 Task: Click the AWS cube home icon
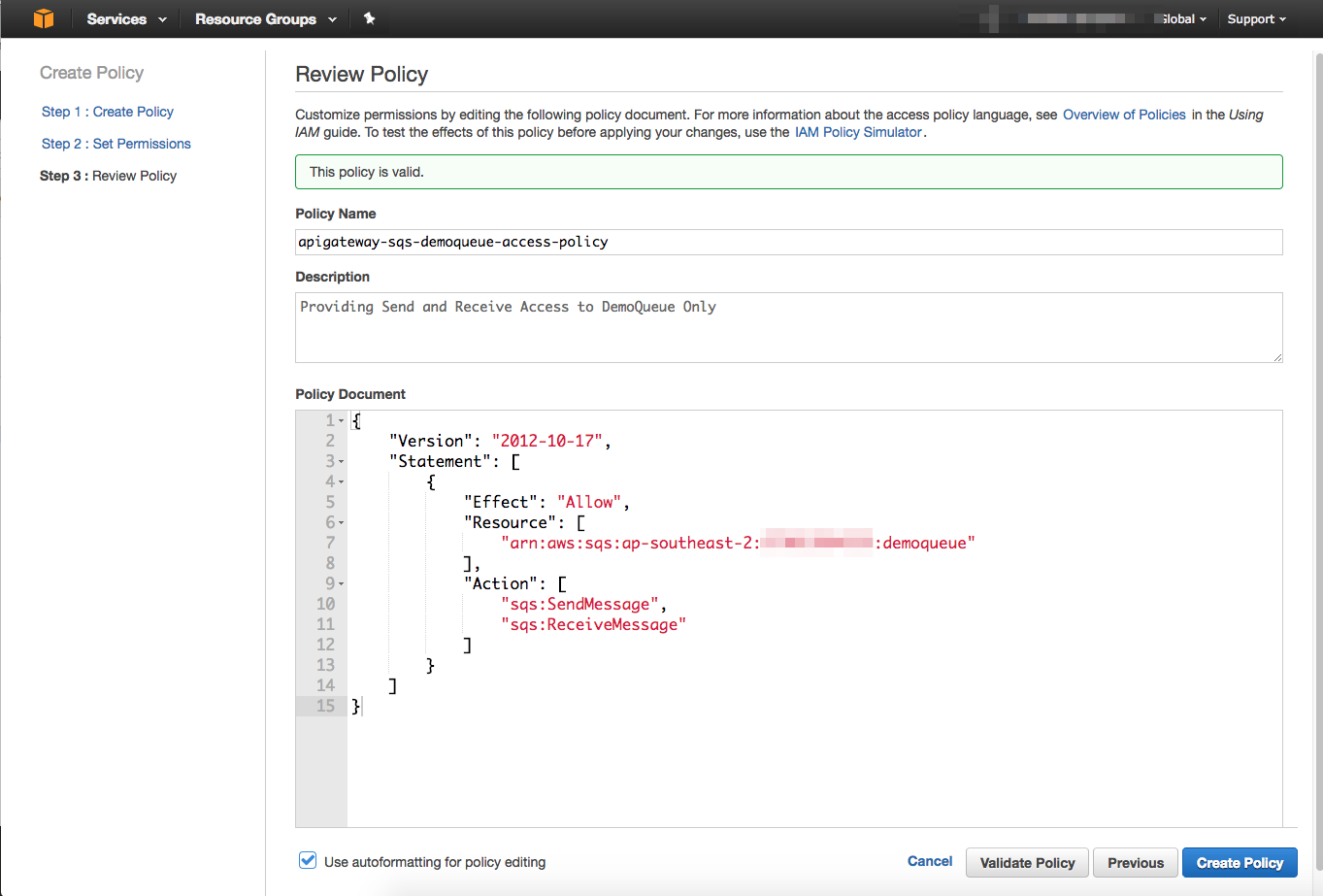(x=44, y=18)
